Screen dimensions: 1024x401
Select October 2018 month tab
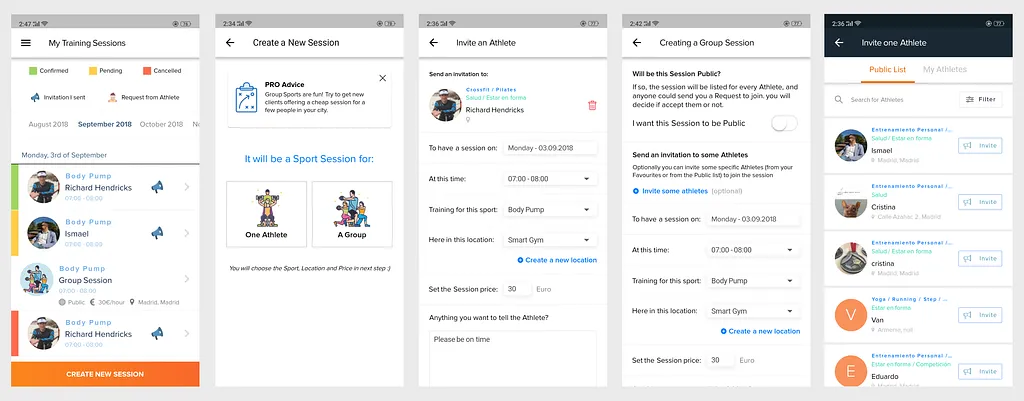tap(161, 124)
